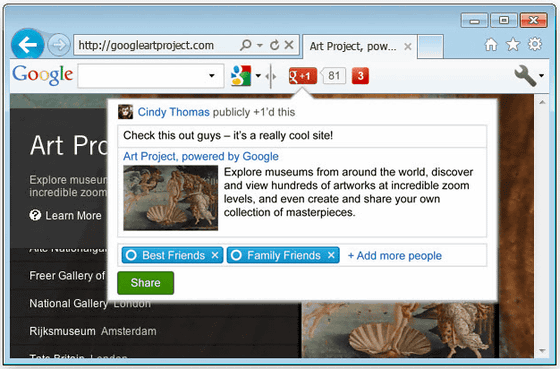The width and height of the screenshot is (560, 369).
Task: Refresh the page with the reload icon
Action: 274,45
